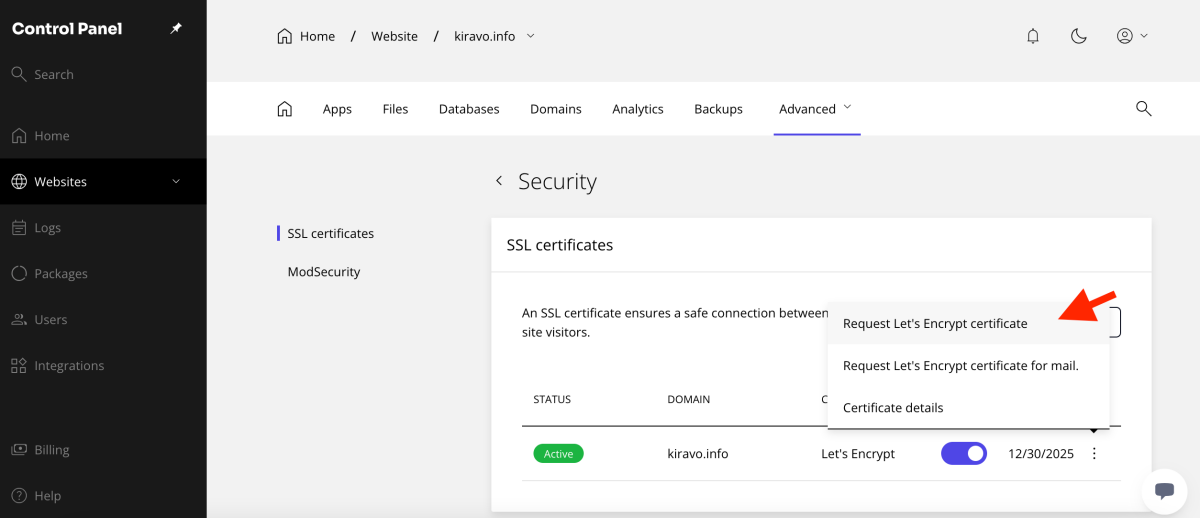Select Request Let's Encrypt certificate
The width and height of the screenshot is (1200, 518).
point(935,324)
